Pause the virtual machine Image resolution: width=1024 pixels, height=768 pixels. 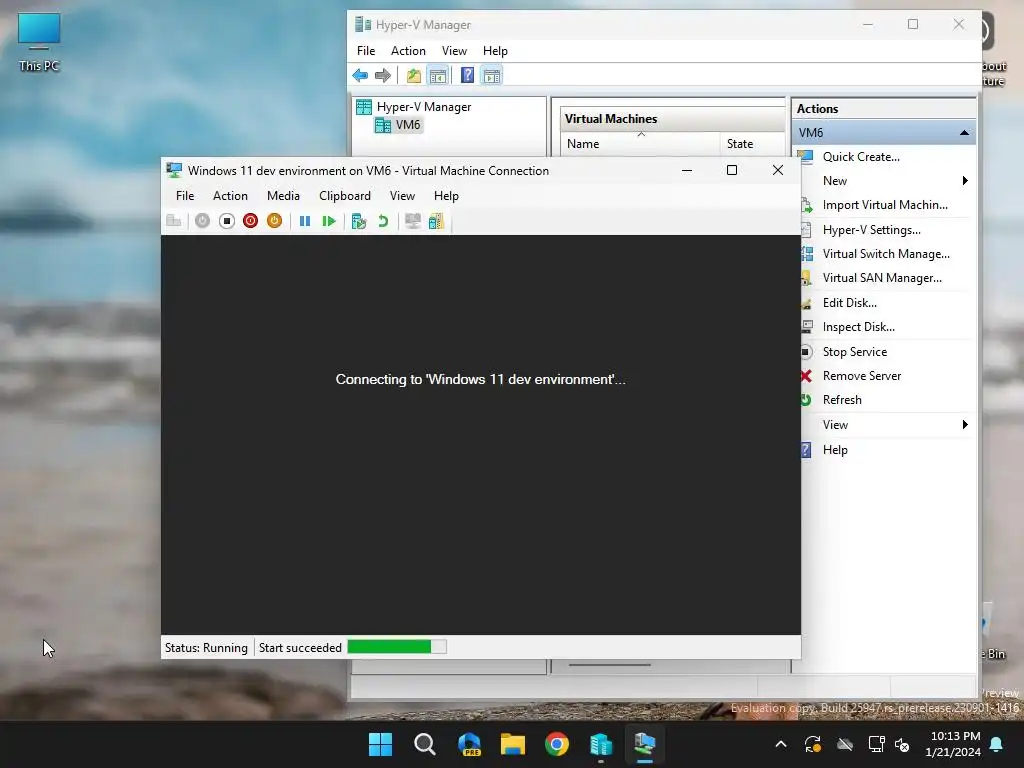click(x=304, y=221)
